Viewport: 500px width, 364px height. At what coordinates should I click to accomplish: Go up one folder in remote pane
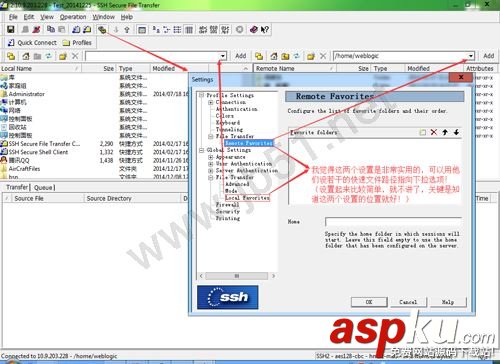click(x=285, y=56)
